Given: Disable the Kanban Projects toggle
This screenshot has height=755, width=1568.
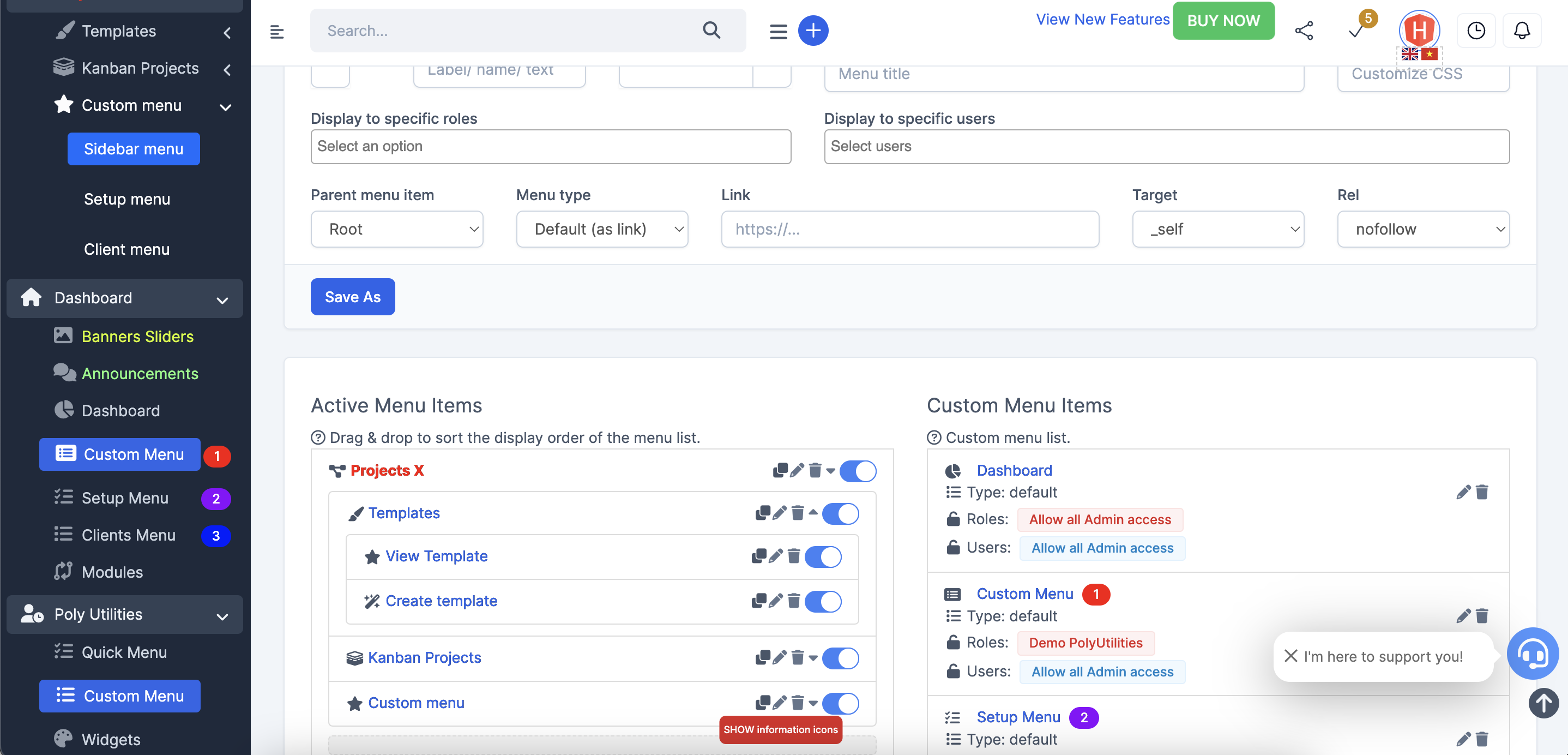Looking at the screenshot, I should click(841, 657).
